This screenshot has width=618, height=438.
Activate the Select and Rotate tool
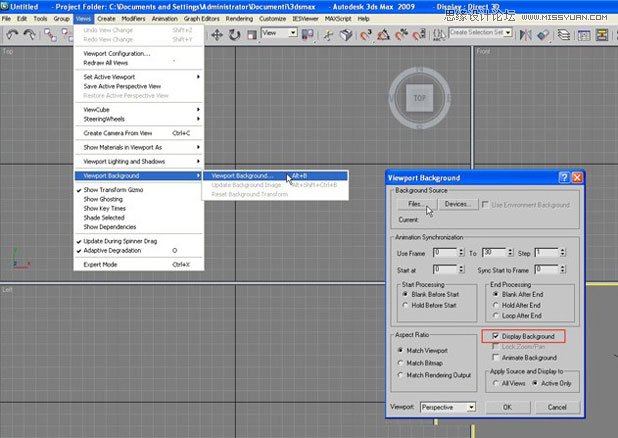(x=235, y=35)
